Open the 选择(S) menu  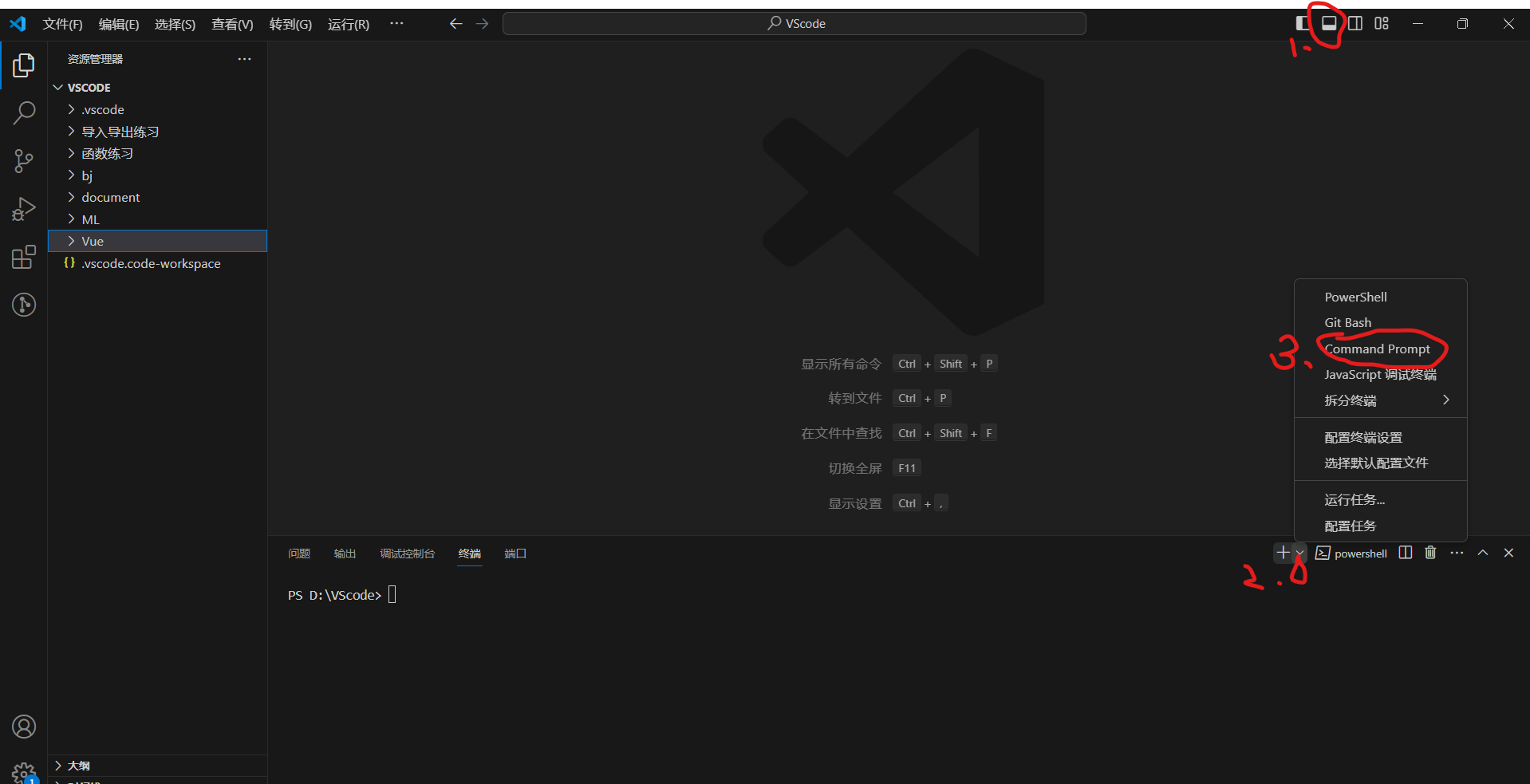click(175, 24)
